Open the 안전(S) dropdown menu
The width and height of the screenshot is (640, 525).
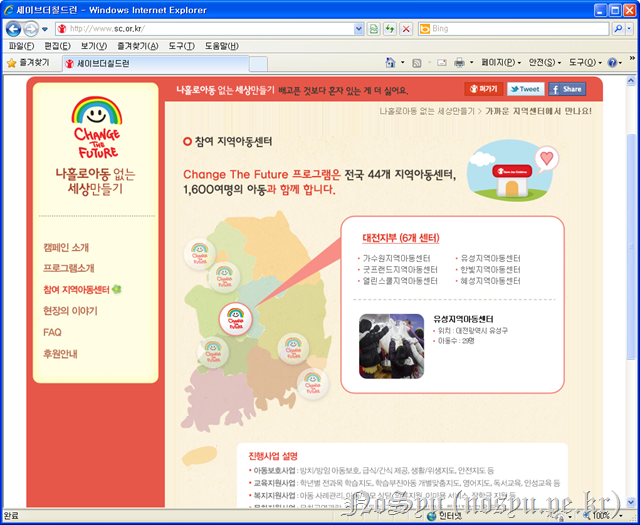[546, 62]
